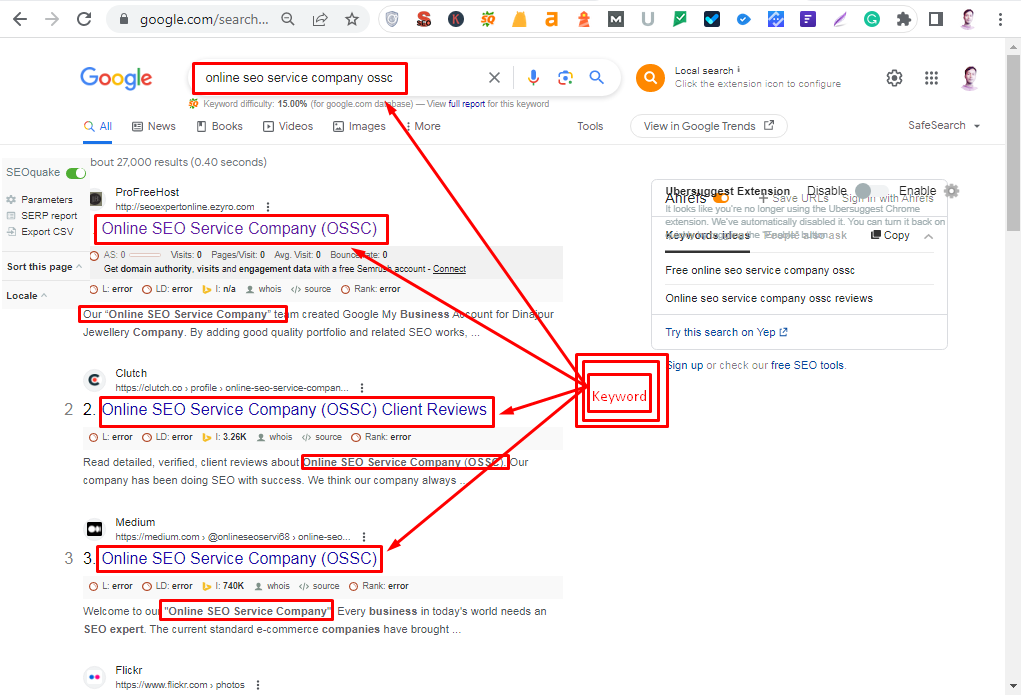Open the Tools option

tap(590, 126)
